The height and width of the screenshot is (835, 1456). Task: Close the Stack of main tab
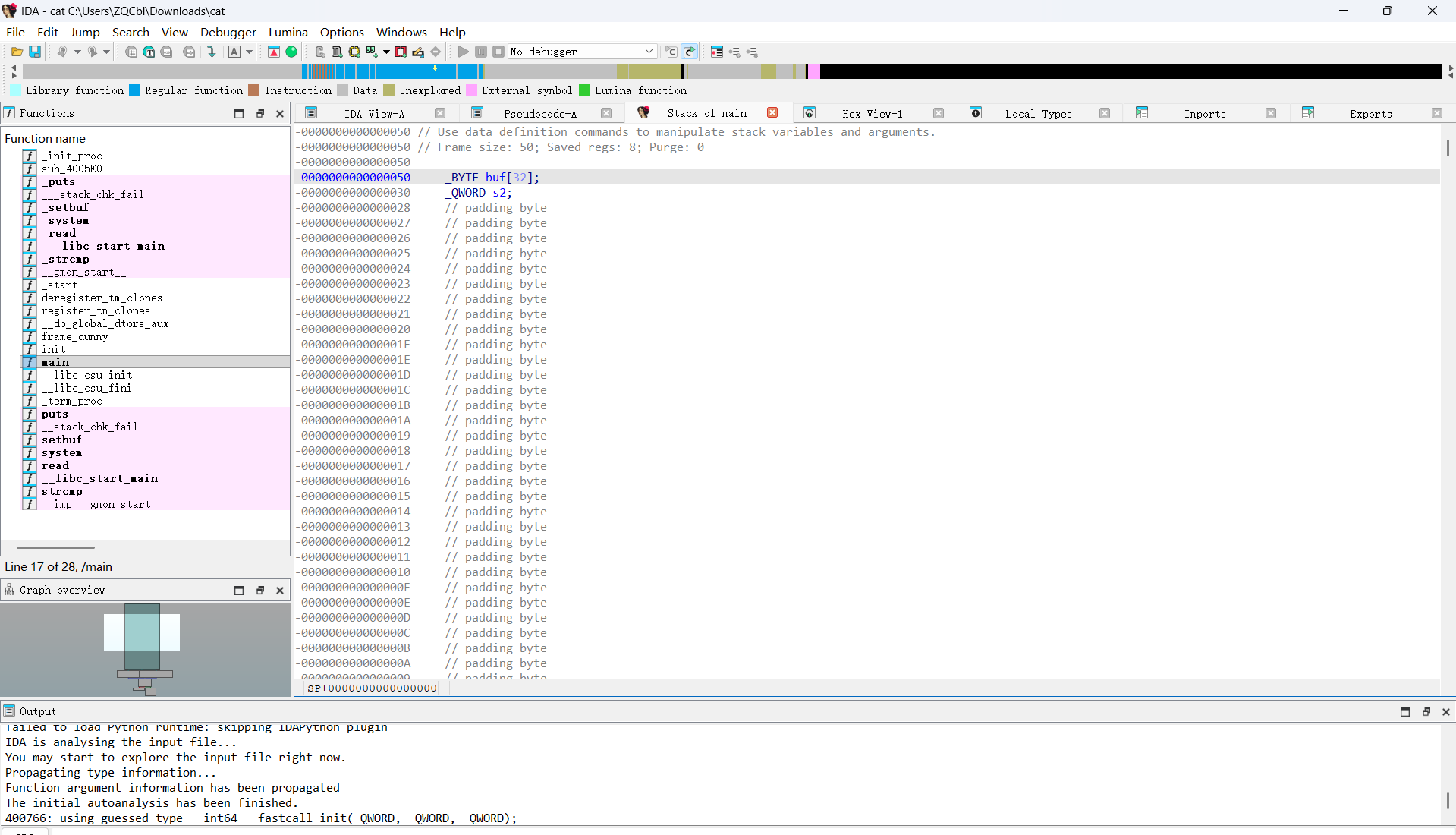[772, 113]
